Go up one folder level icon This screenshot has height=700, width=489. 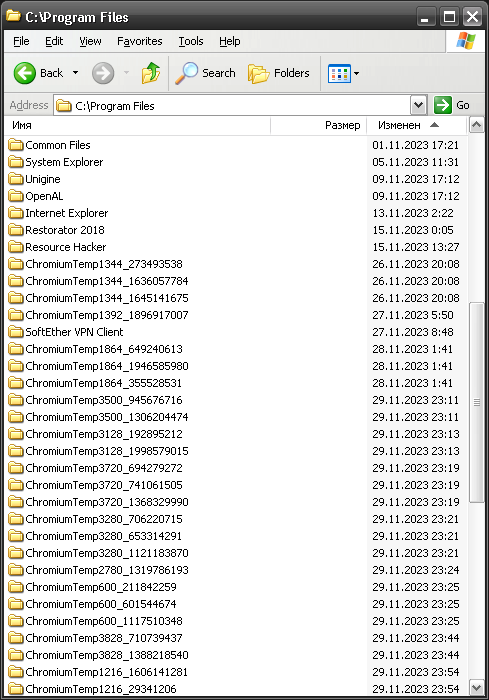151,73
